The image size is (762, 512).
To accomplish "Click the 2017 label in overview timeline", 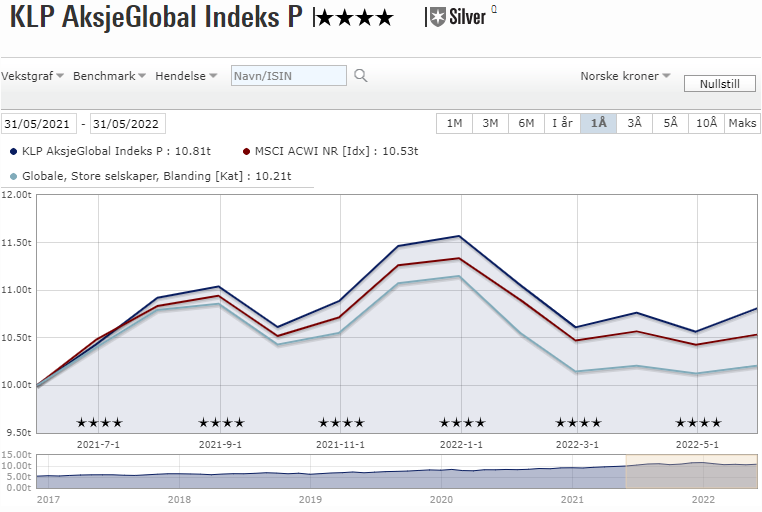I will (x=49, y=499).
